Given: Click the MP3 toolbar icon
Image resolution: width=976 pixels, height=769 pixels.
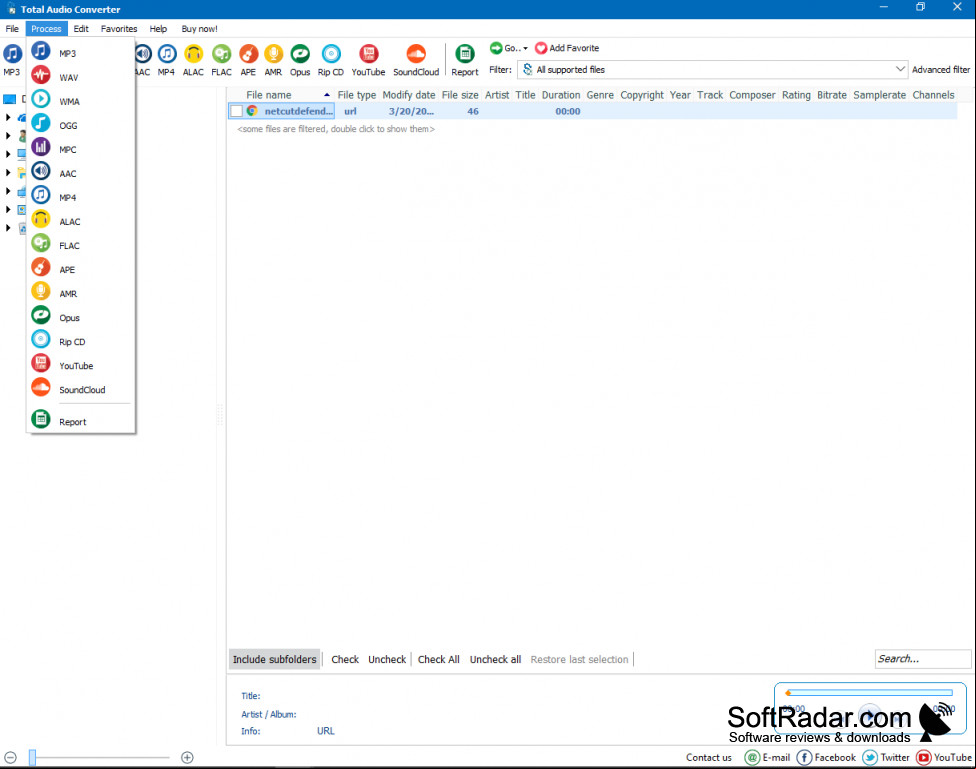Looking at the screenshot, I should click(12, 60).
